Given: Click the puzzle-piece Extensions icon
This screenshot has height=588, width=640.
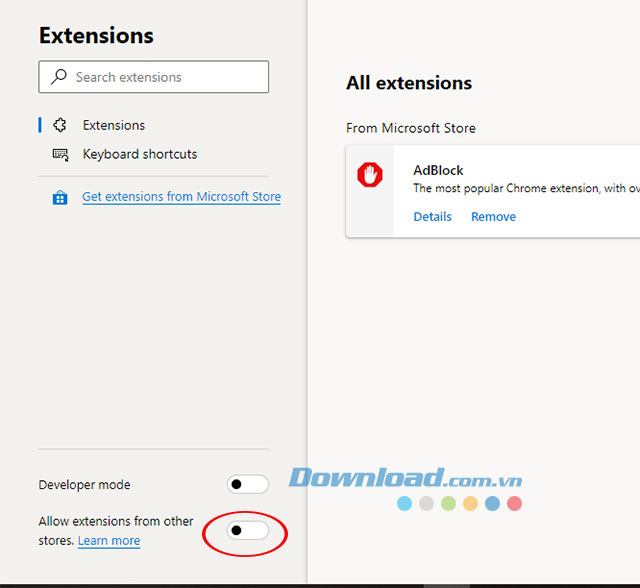Looking at the screenshot, I should [x=60, y=125].
